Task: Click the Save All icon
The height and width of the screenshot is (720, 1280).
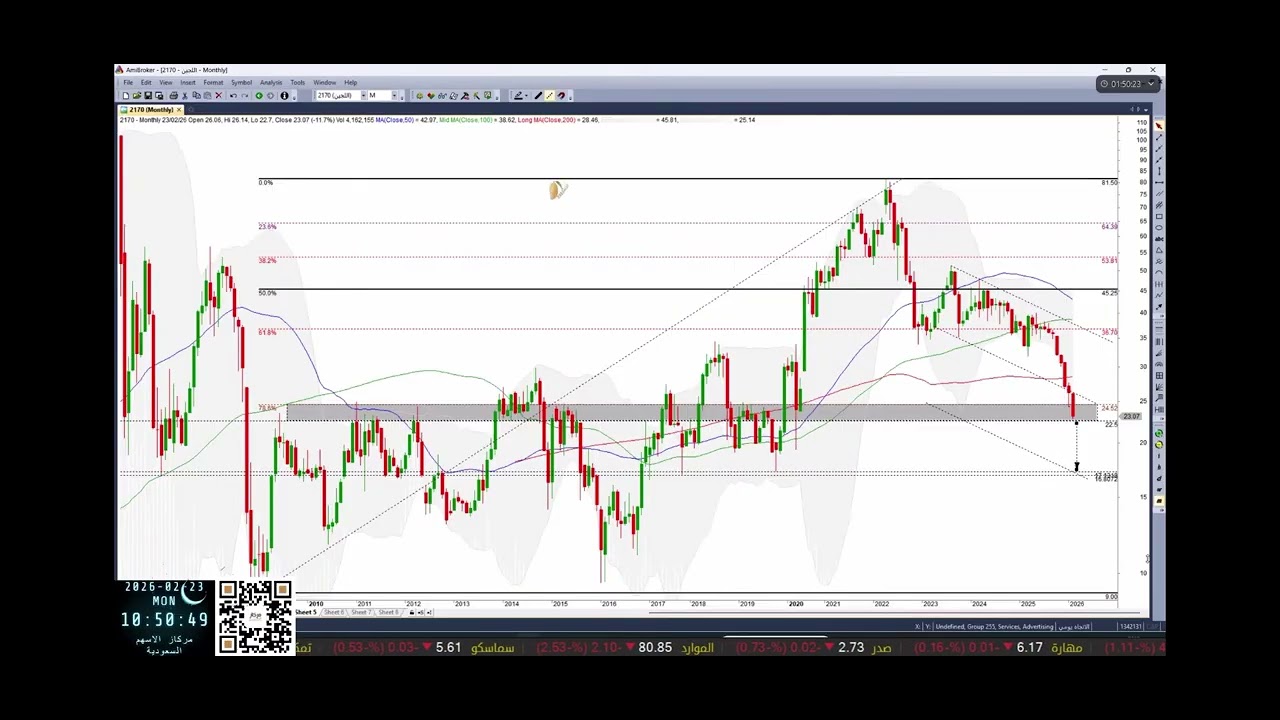Action: click(159, 95)
